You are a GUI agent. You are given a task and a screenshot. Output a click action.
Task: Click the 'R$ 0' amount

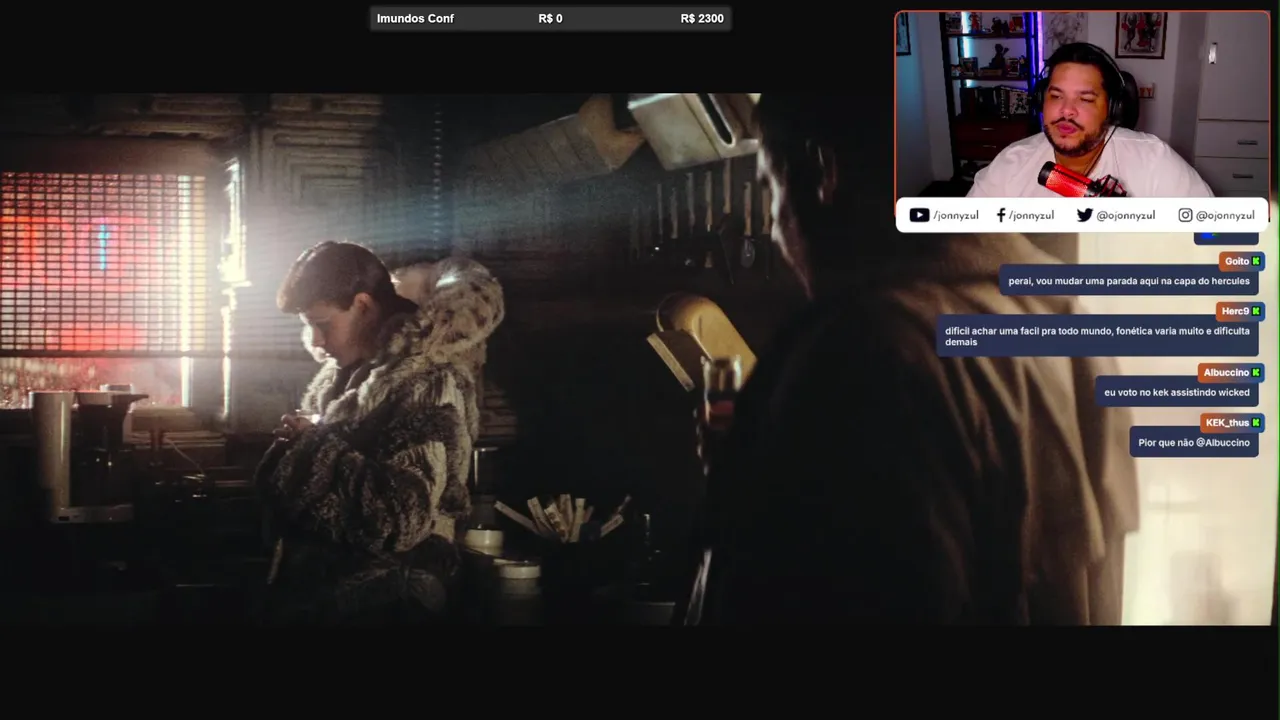pyautogui.click(x=550, y=18)
